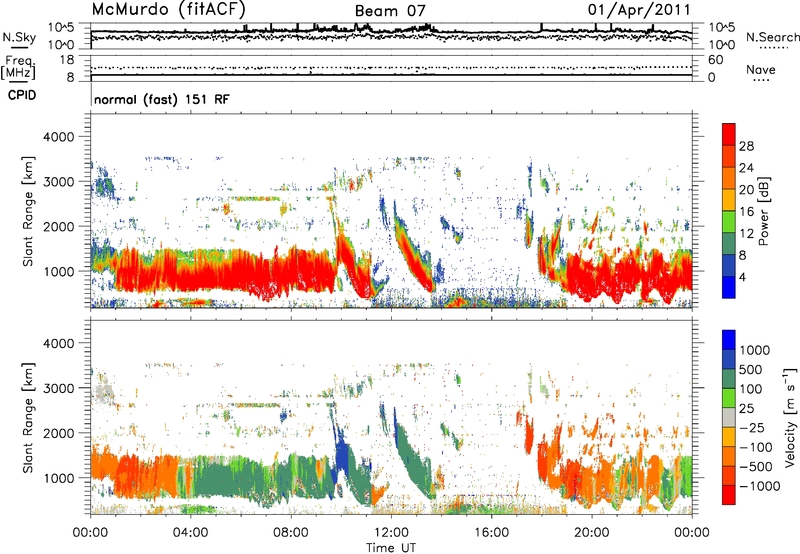Click the gray swatch on Velocity colorbar

729,417
